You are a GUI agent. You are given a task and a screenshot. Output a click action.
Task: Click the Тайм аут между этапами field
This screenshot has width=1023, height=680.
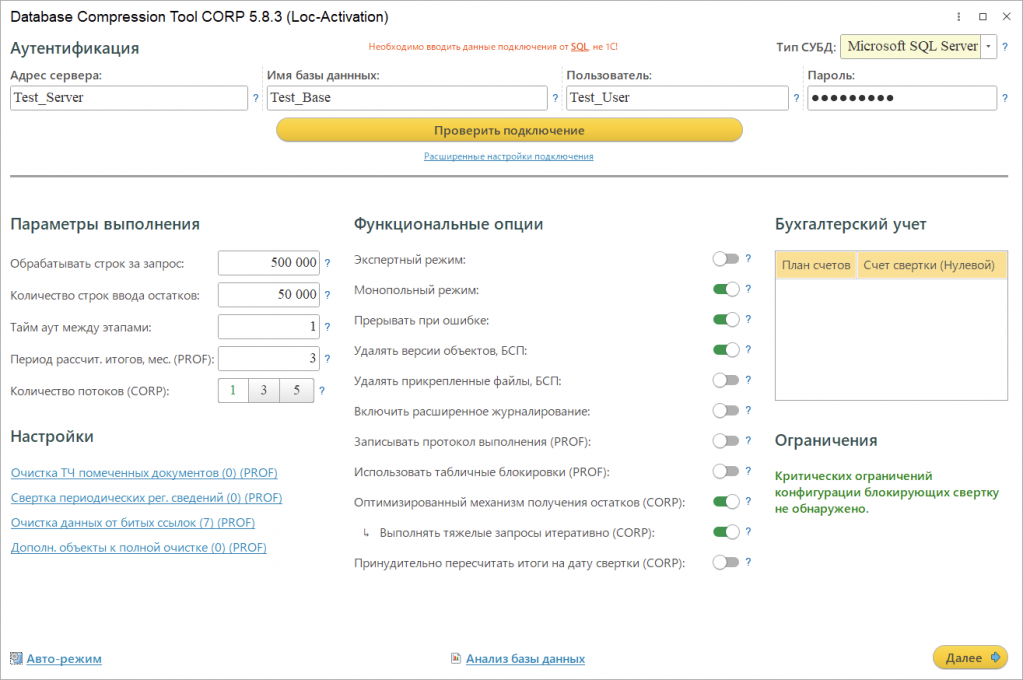tap(269, 326)
